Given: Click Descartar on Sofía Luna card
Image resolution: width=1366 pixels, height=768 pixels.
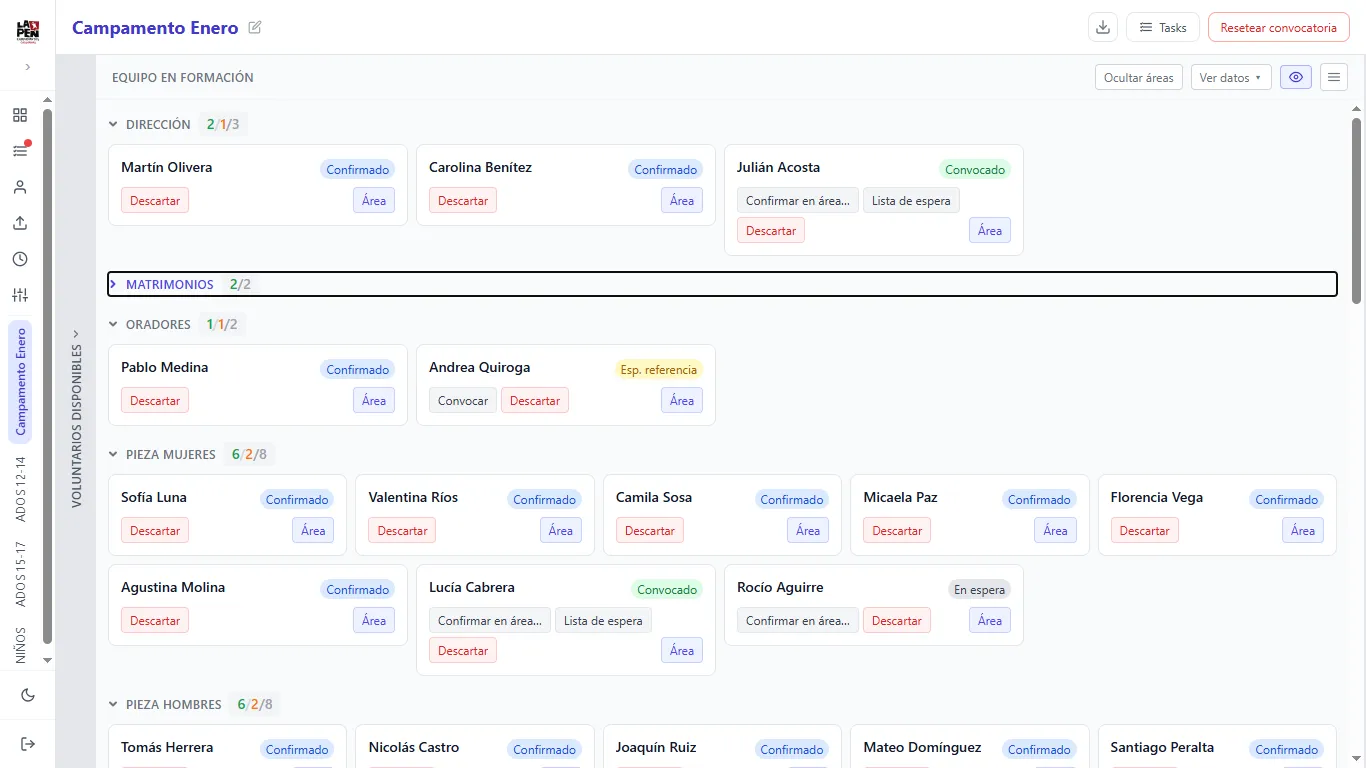Looking at the screenshot, I should 155,530.
